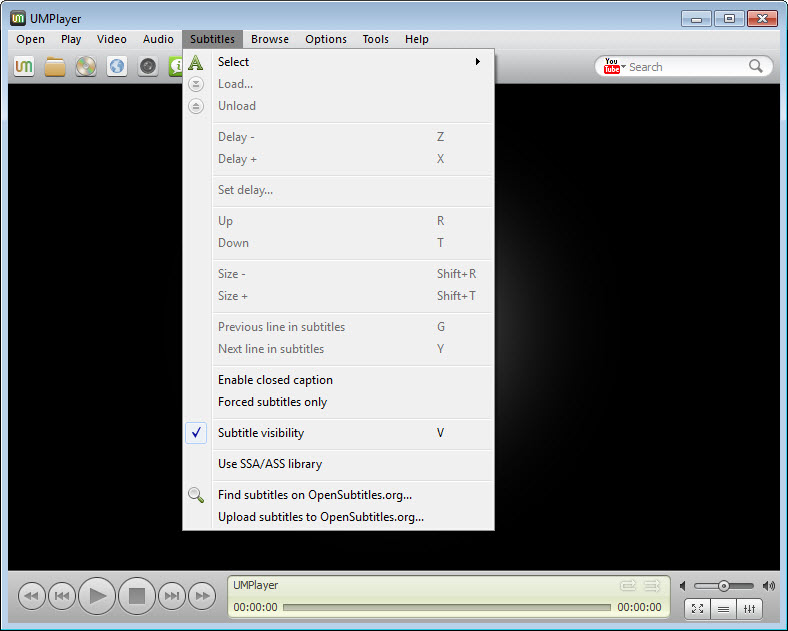788x631 pixels.
Task: Click the Up subtitle position item
Action: [338, 221]
